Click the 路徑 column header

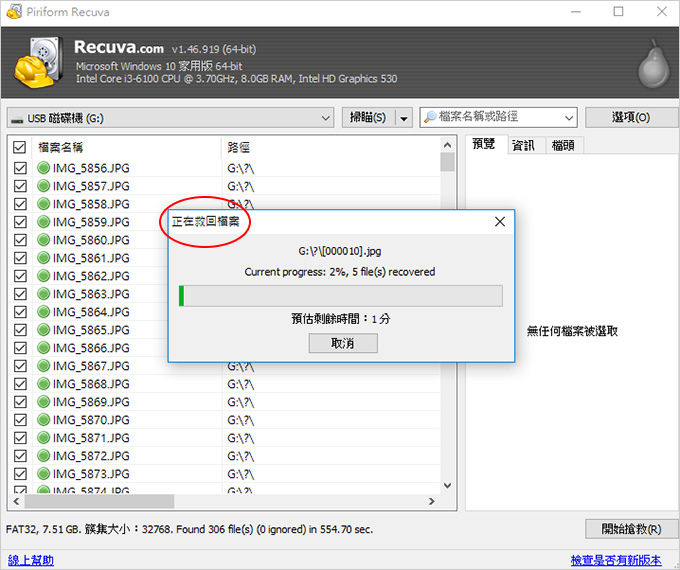pyautogui.click(x=239, y=147)
